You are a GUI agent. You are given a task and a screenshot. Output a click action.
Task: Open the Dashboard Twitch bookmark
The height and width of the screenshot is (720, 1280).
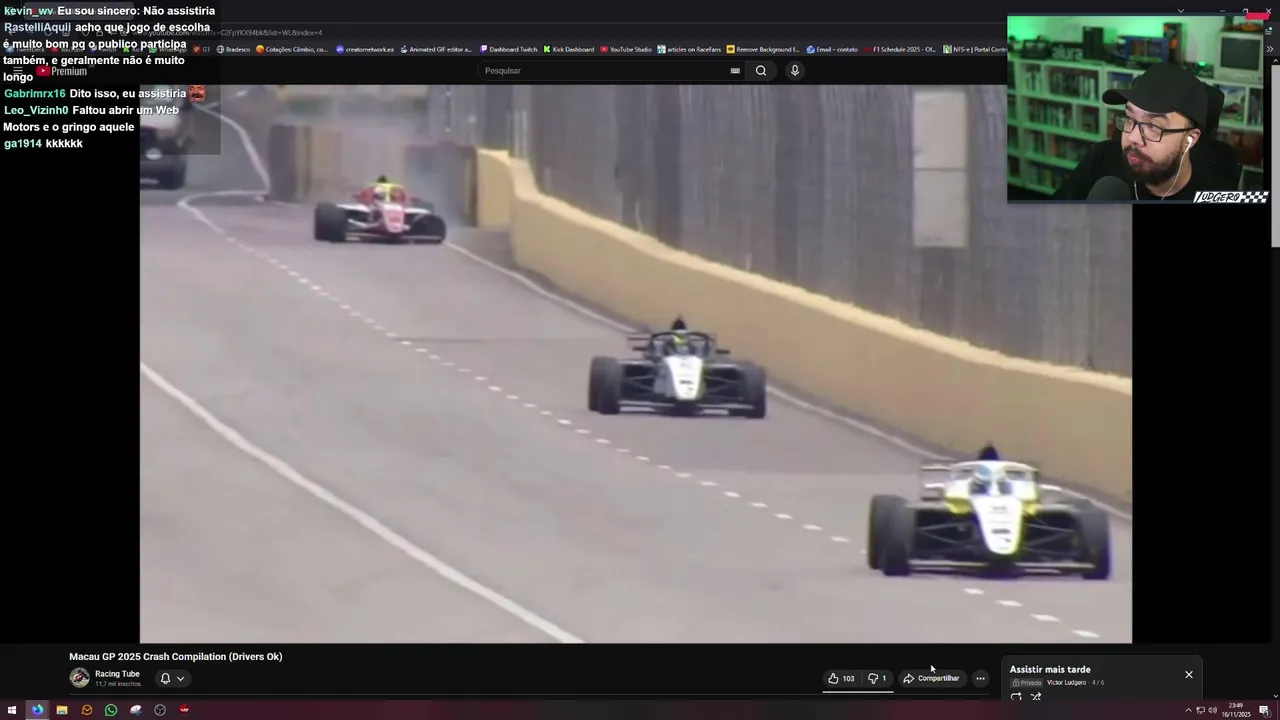[509, 49]
